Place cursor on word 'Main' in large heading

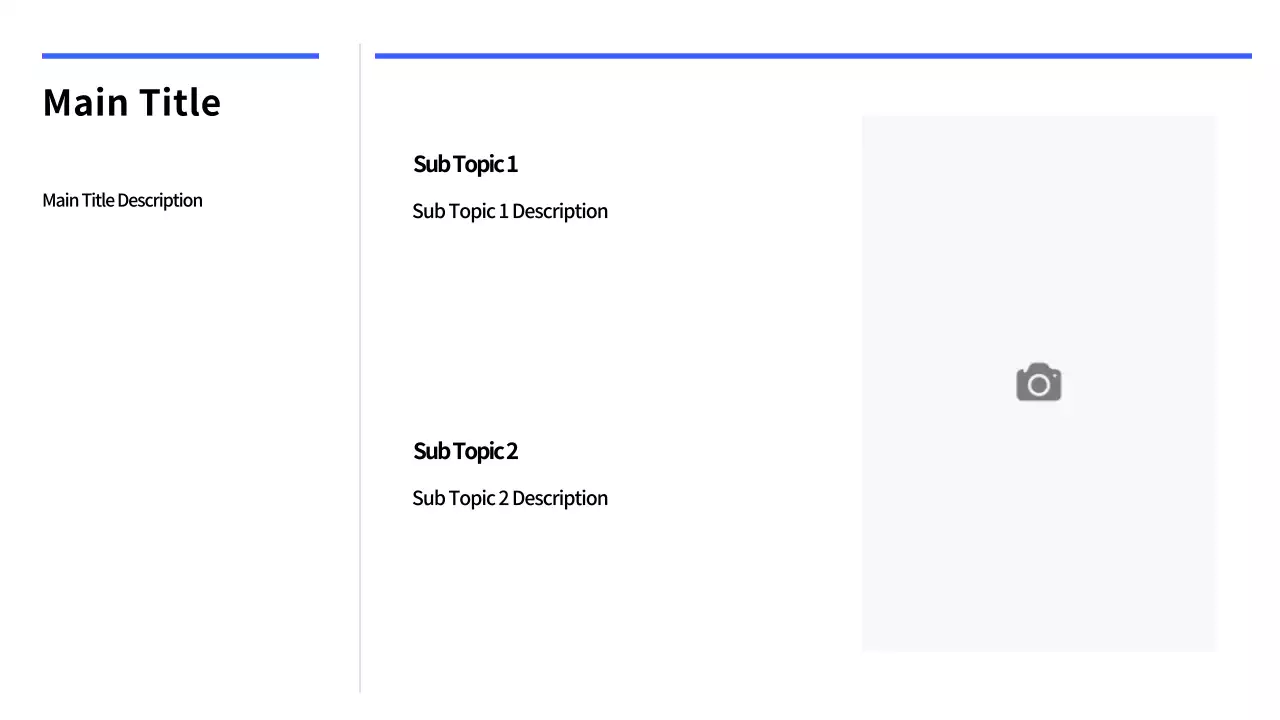pyautogui.click(x=84, y=103)
